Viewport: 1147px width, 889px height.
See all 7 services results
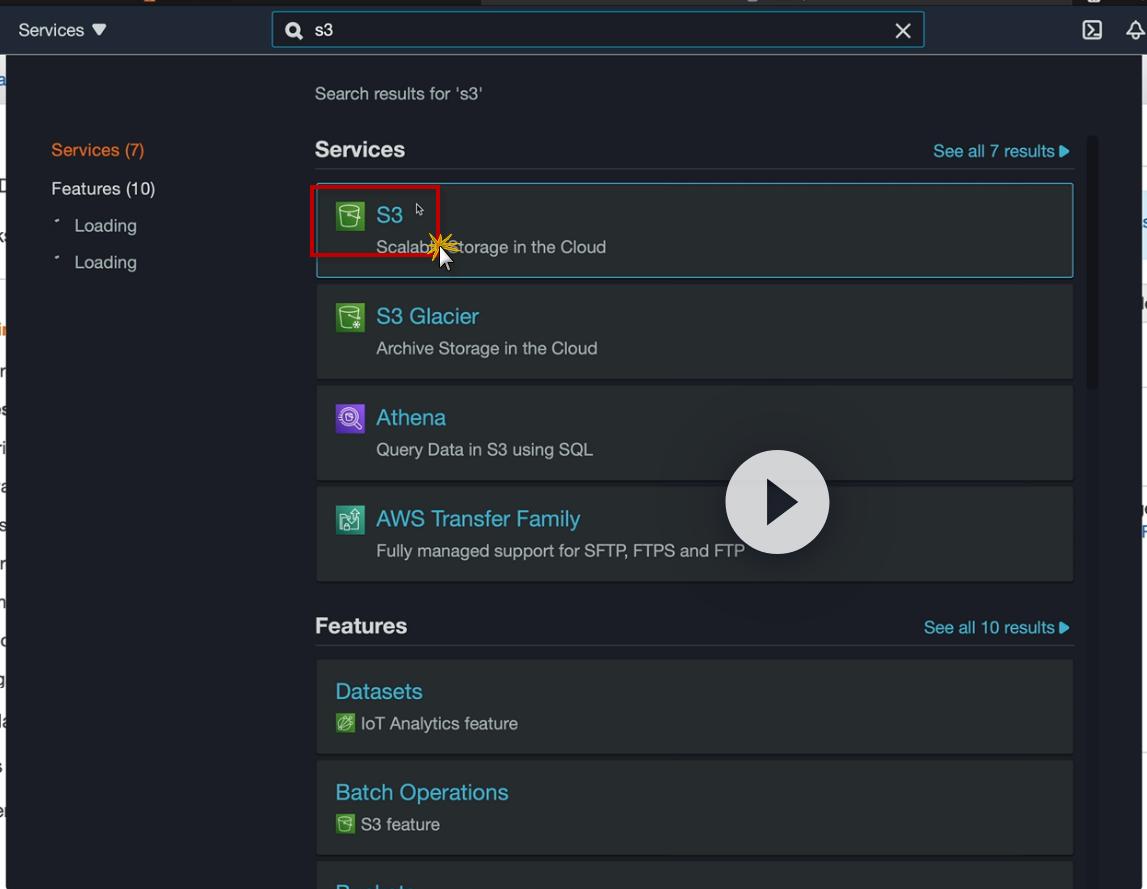point(1001,151)
